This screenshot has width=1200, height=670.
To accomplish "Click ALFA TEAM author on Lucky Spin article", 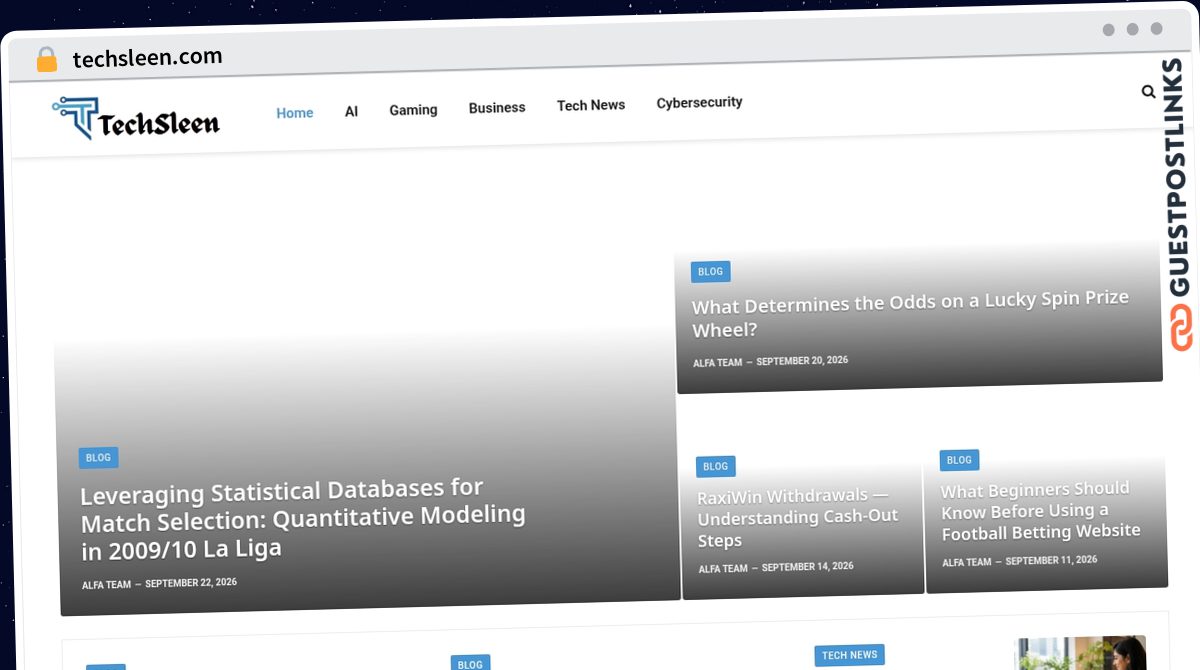I will pos(717,363).
